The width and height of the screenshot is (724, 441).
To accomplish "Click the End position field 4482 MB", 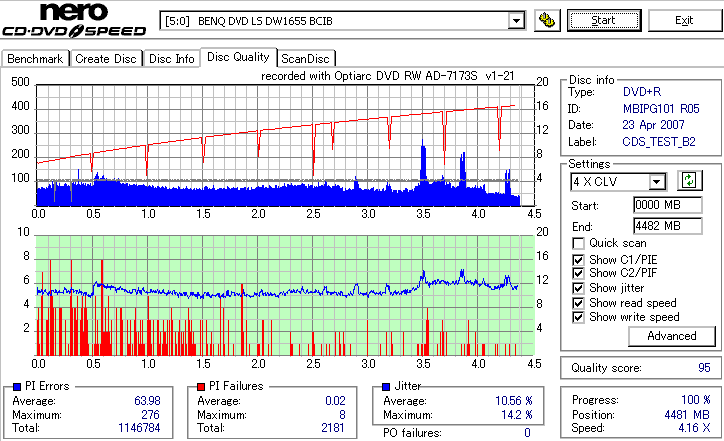I will click(668, 226).
